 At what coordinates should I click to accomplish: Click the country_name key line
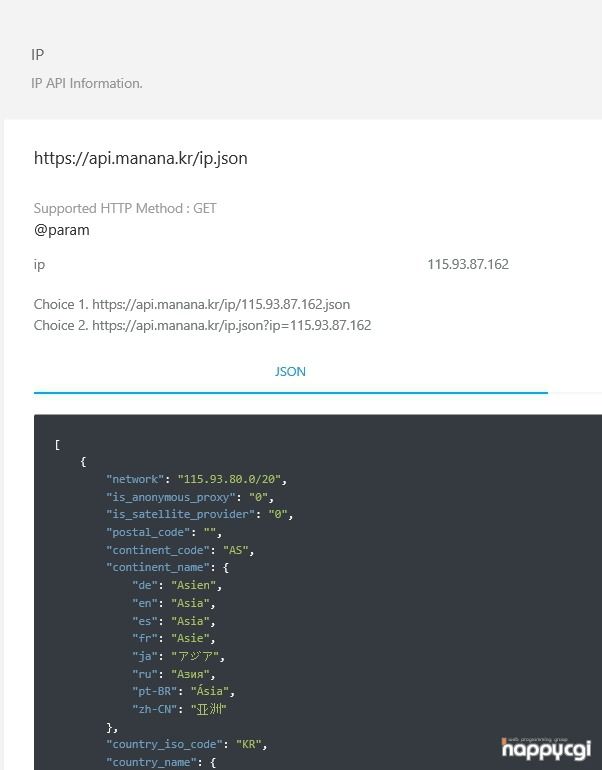click(x=161, y=762)
